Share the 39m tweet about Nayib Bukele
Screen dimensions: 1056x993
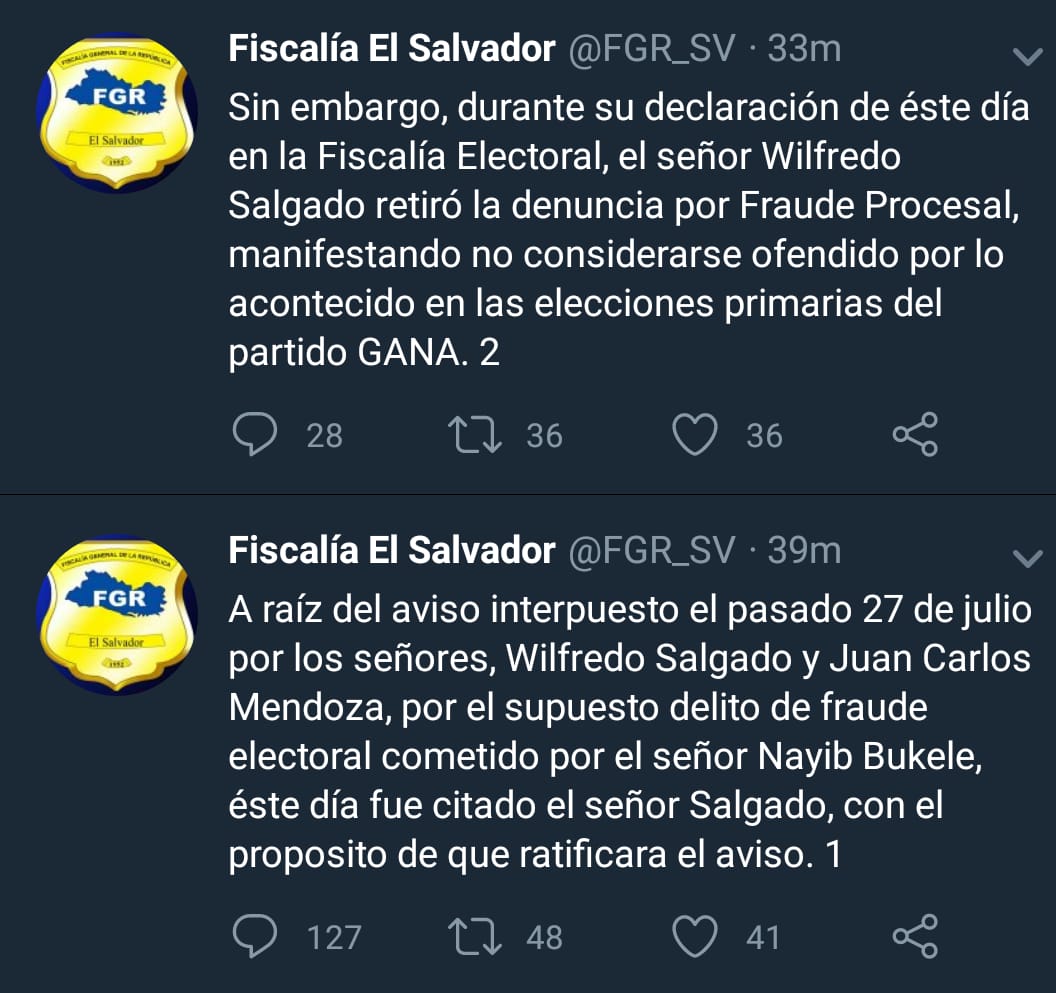click(915, 936)
